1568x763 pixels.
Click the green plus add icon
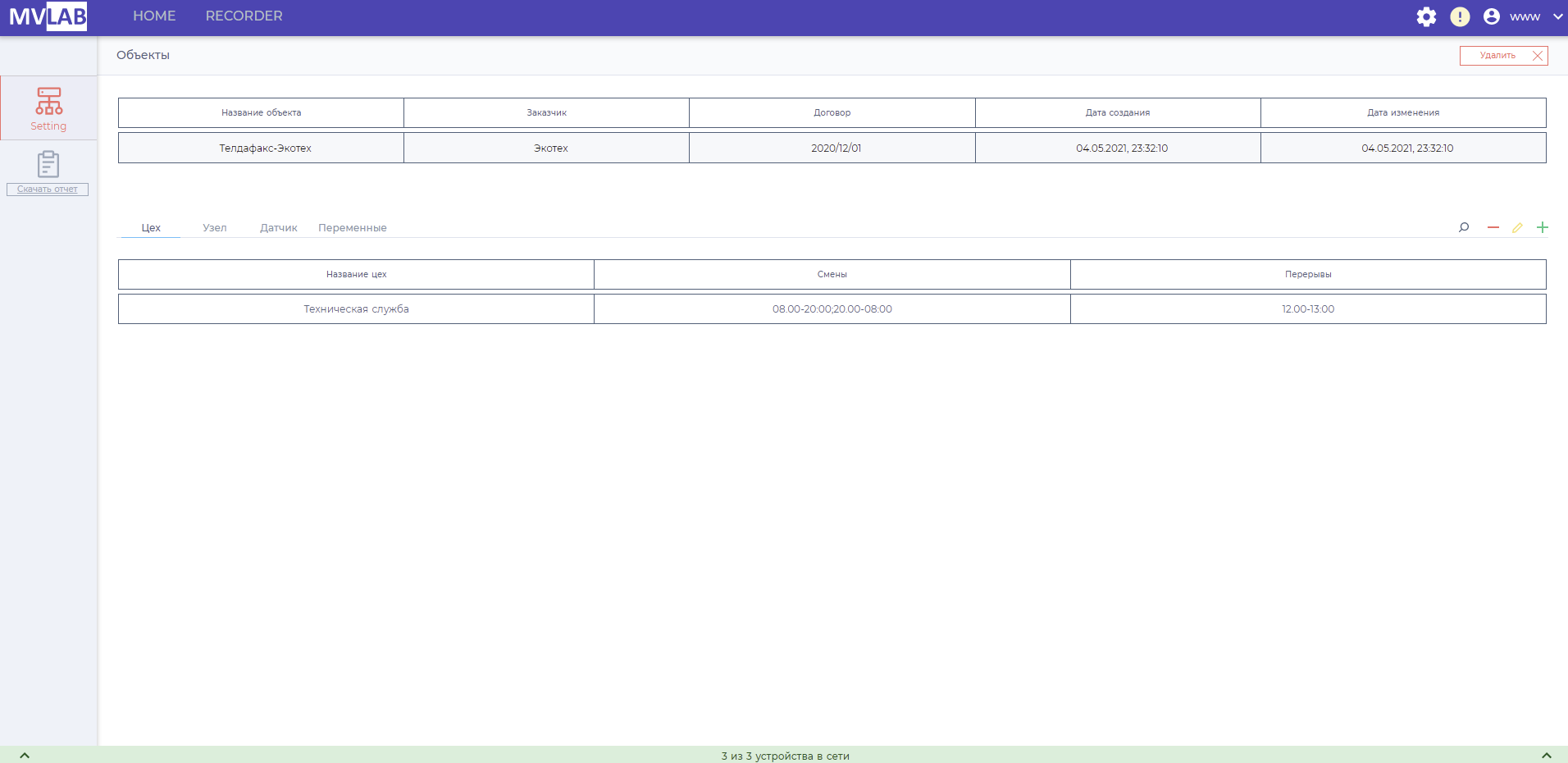pos(1543,227)
